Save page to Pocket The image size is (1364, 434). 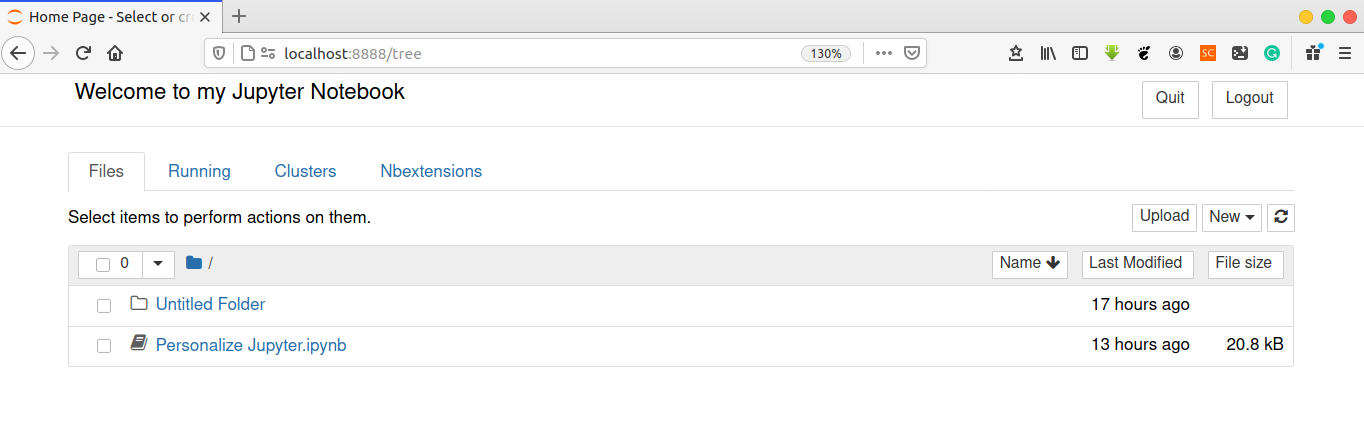coord(912,54)
